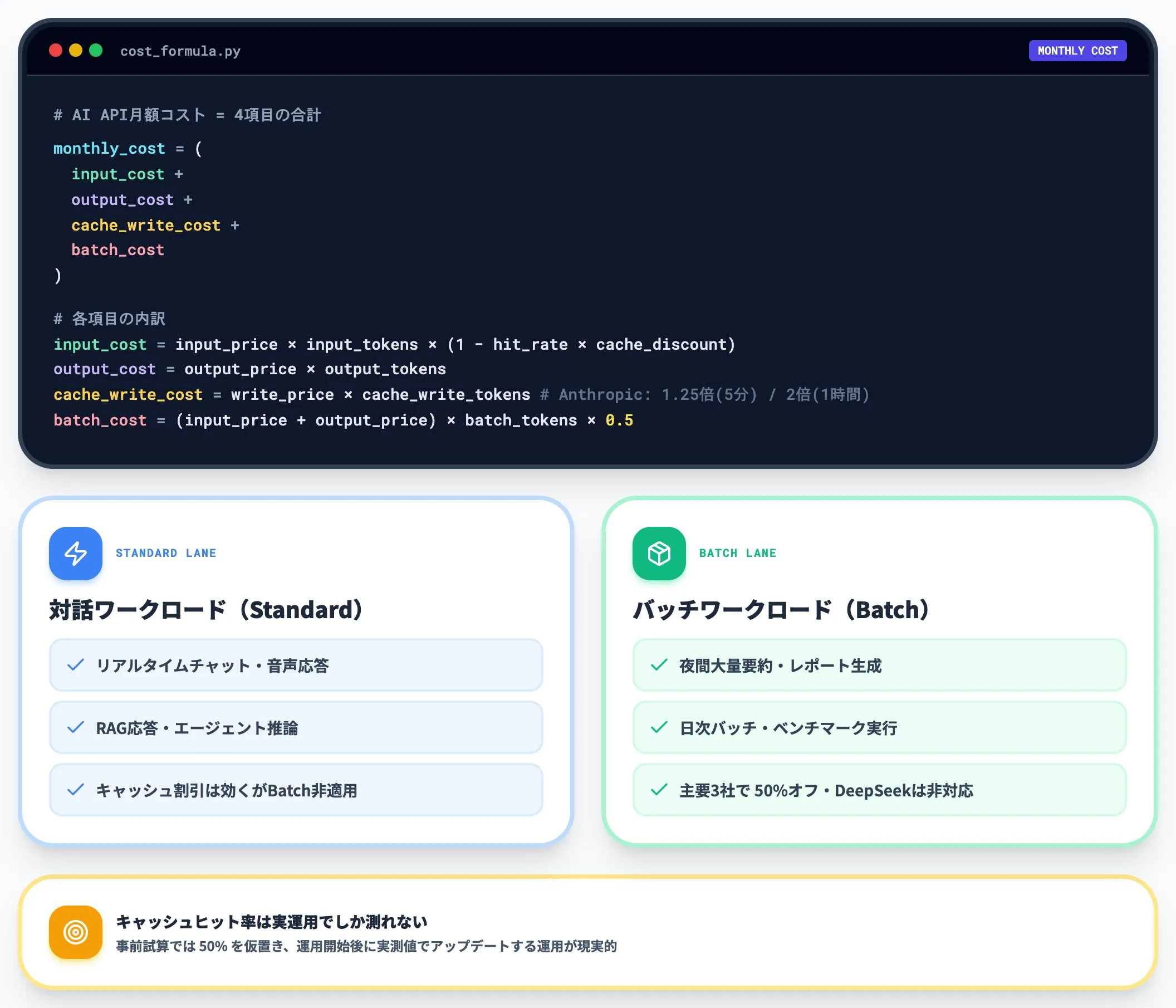This screenshot has width=1176, height=1008.
Task: Click the output_cost = output_price definition line
Action: 249,369
